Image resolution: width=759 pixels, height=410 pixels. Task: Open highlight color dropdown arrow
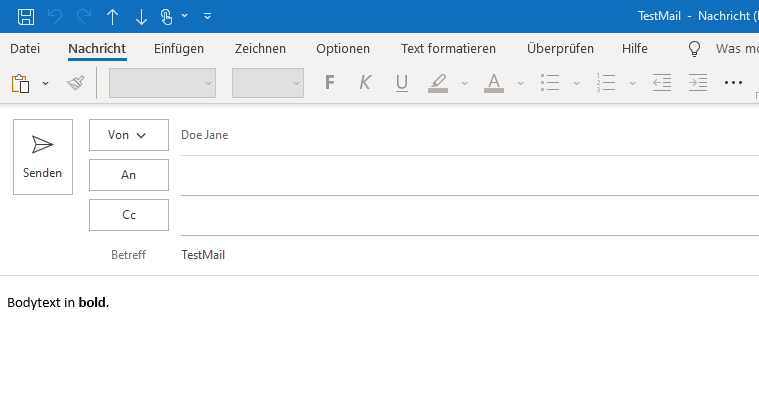point(464,83)
